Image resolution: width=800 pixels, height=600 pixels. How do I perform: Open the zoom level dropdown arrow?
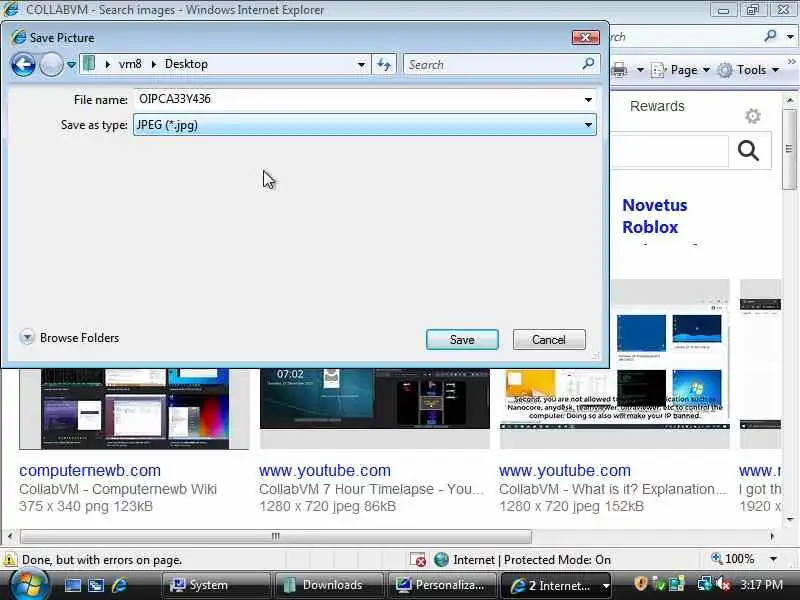pos(773,559)
